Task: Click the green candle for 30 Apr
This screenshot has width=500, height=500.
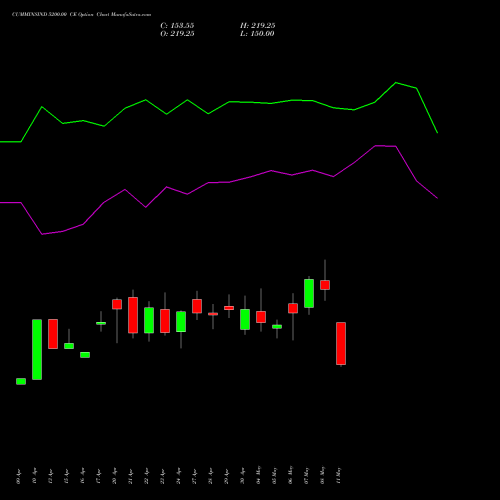Action: 245,319
